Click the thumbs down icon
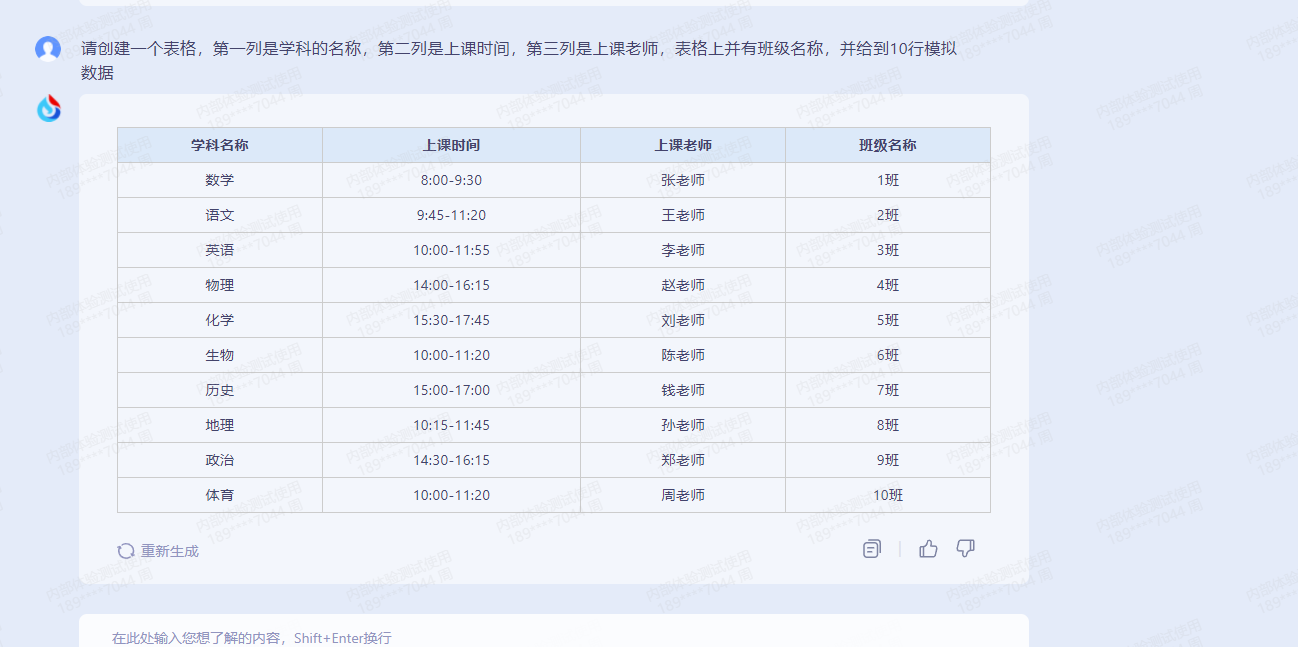 point(965,548)
